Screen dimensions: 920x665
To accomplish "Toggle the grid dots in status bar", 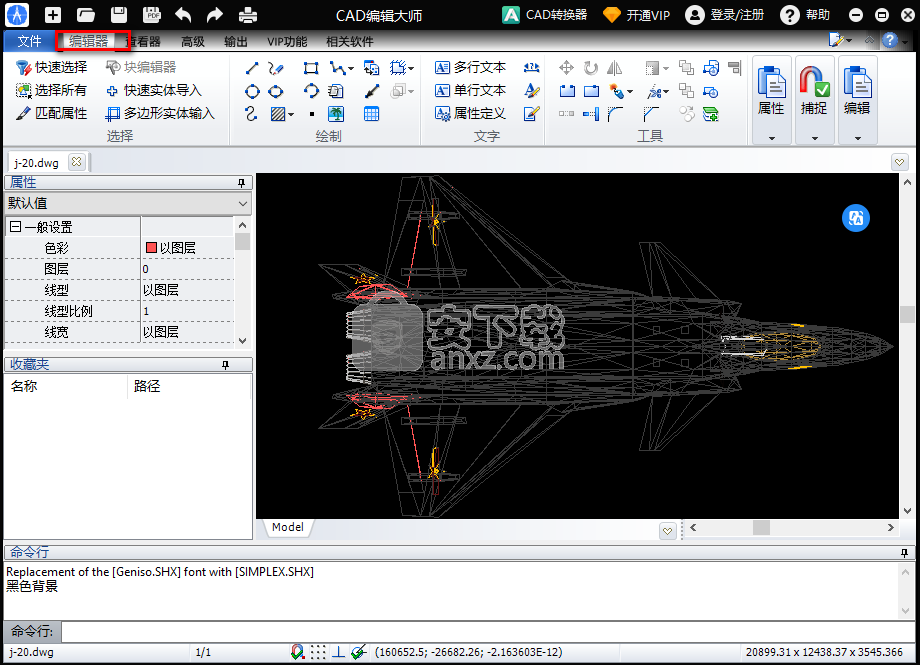I will (x=318, y=652).
